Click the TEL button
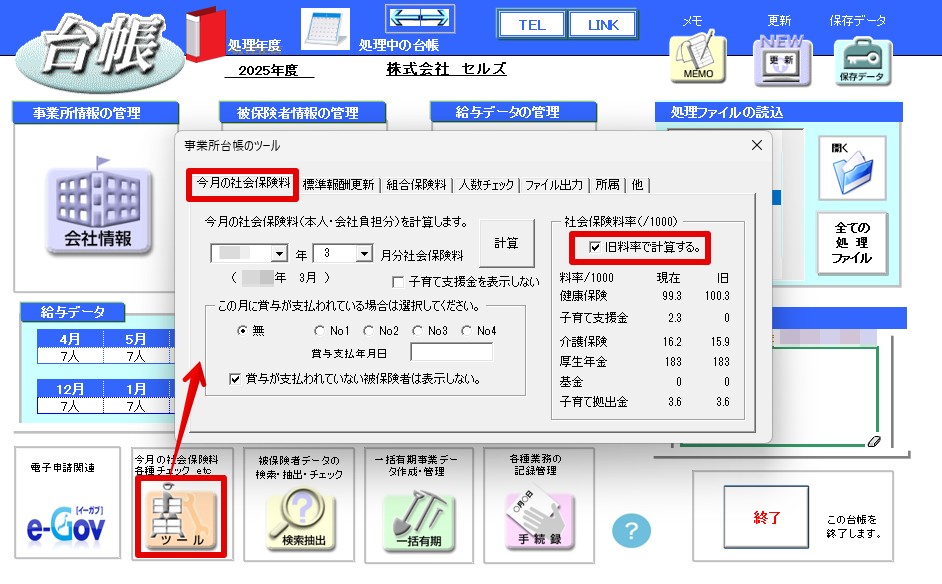This screenshot has width=942, height=584. [532, 25]
